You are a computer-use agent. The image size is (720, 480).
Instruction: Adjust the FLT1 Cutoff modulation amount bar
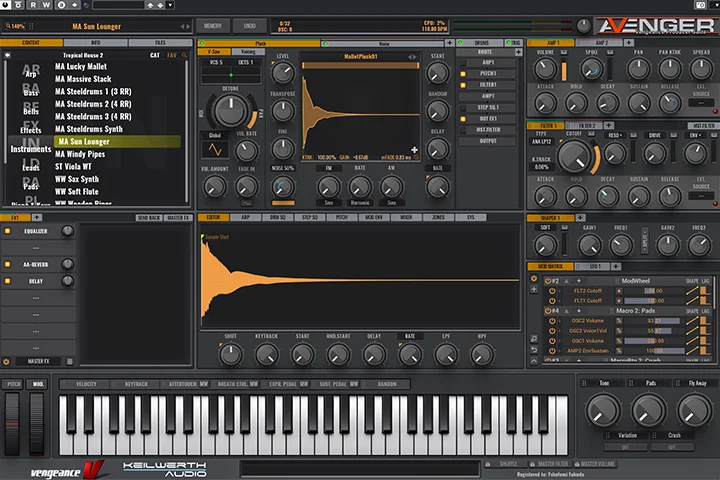654,301
